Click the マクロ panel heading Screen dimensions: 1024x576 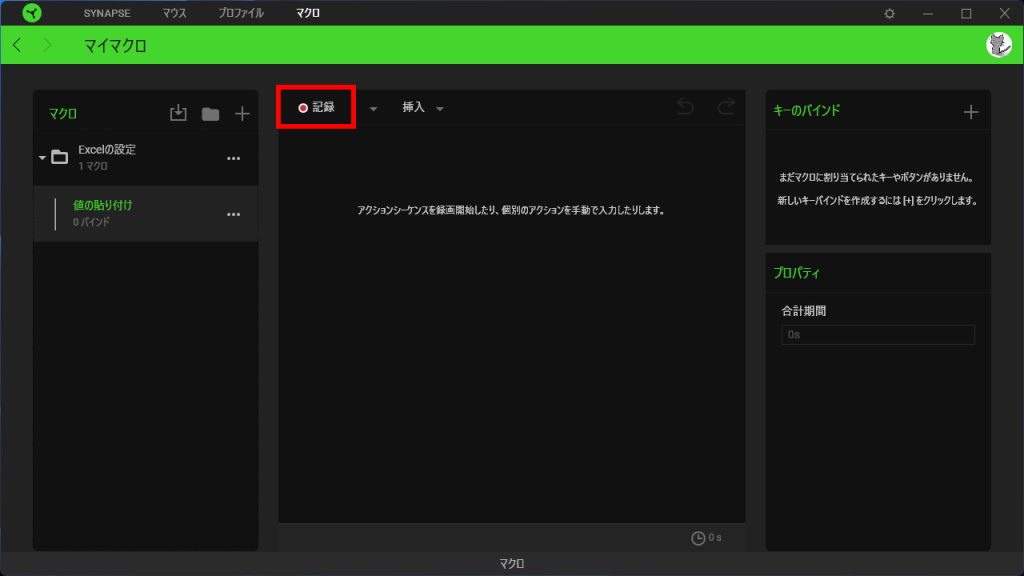[x=63, y=114]
